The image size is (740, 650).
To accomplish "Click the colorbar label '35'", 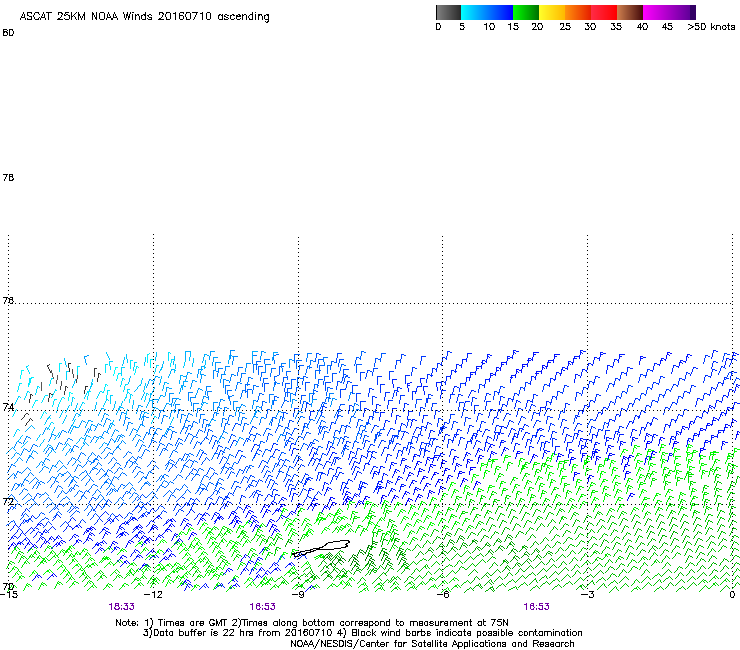I will coord(616,27).
